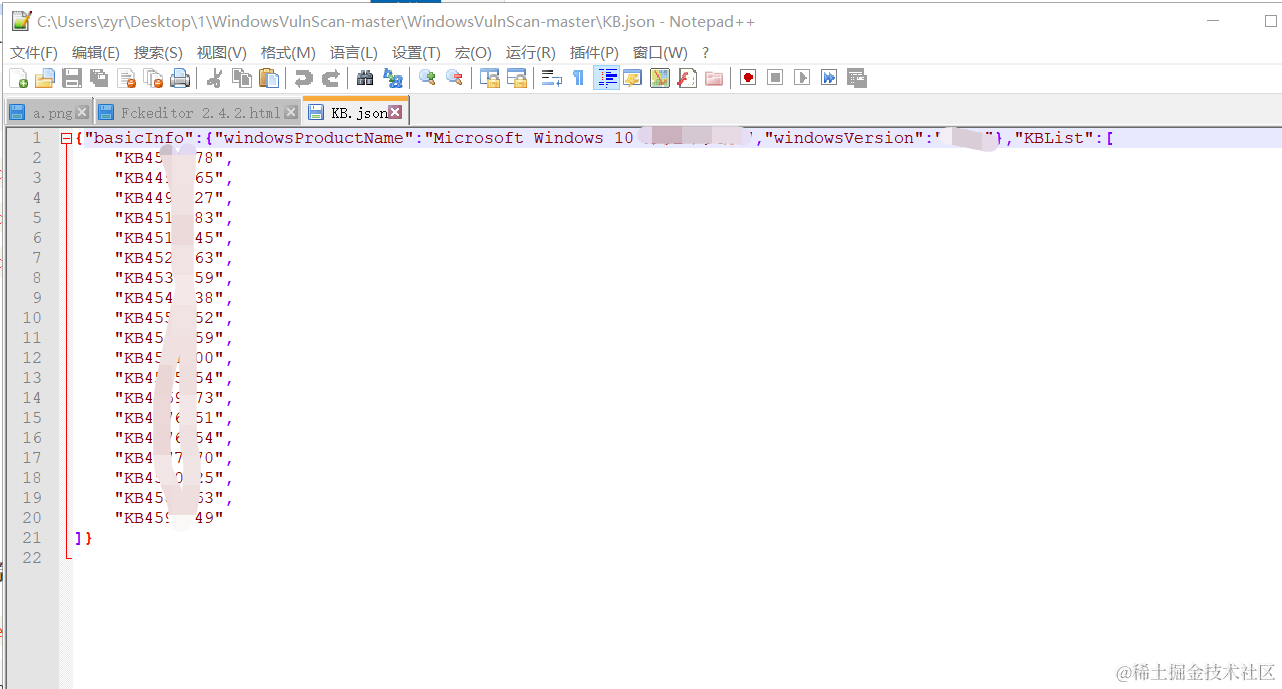Click Save Recorded Macro icon

[x=856, y=78]
